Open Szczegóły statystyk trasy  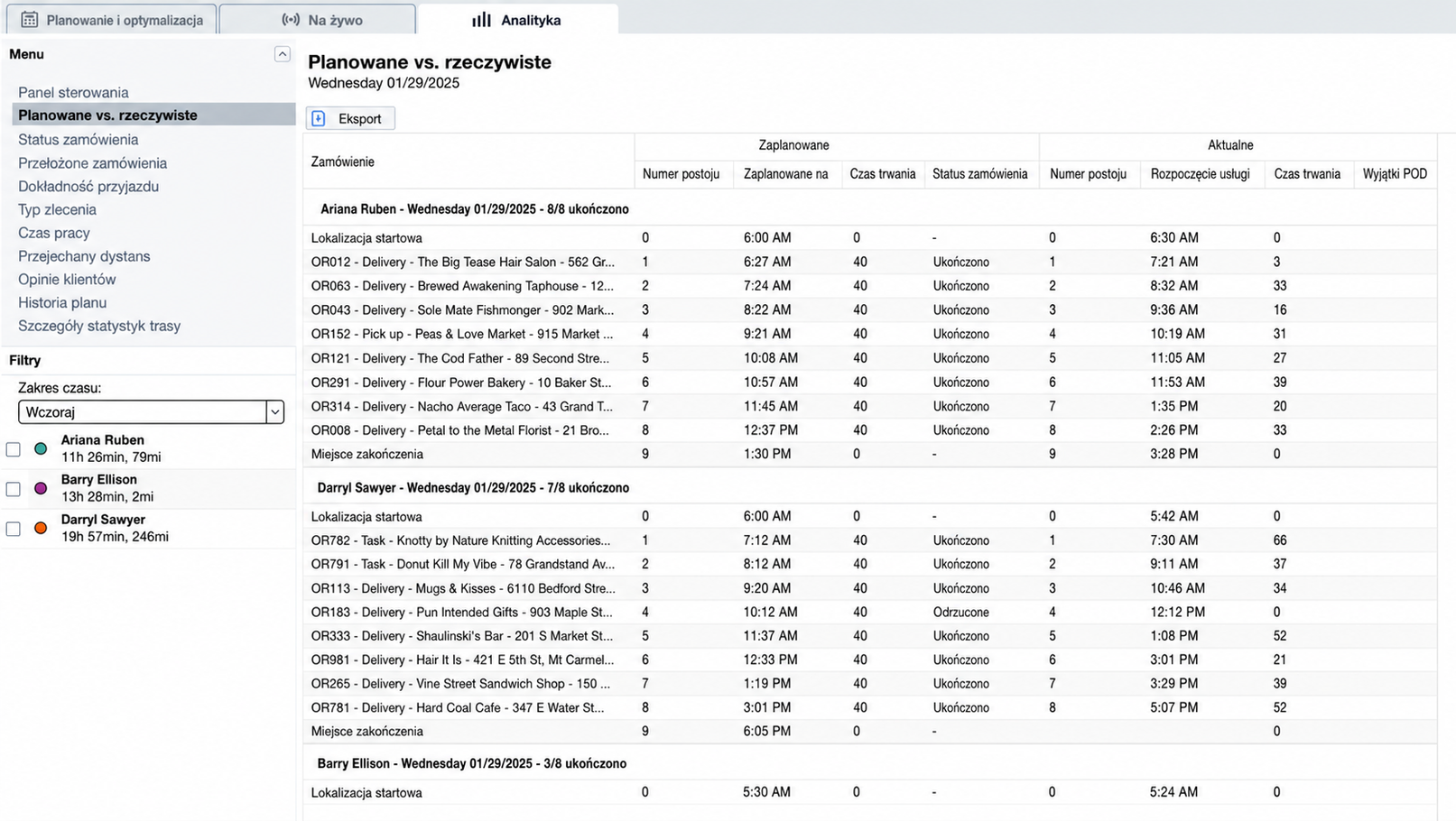99,326
